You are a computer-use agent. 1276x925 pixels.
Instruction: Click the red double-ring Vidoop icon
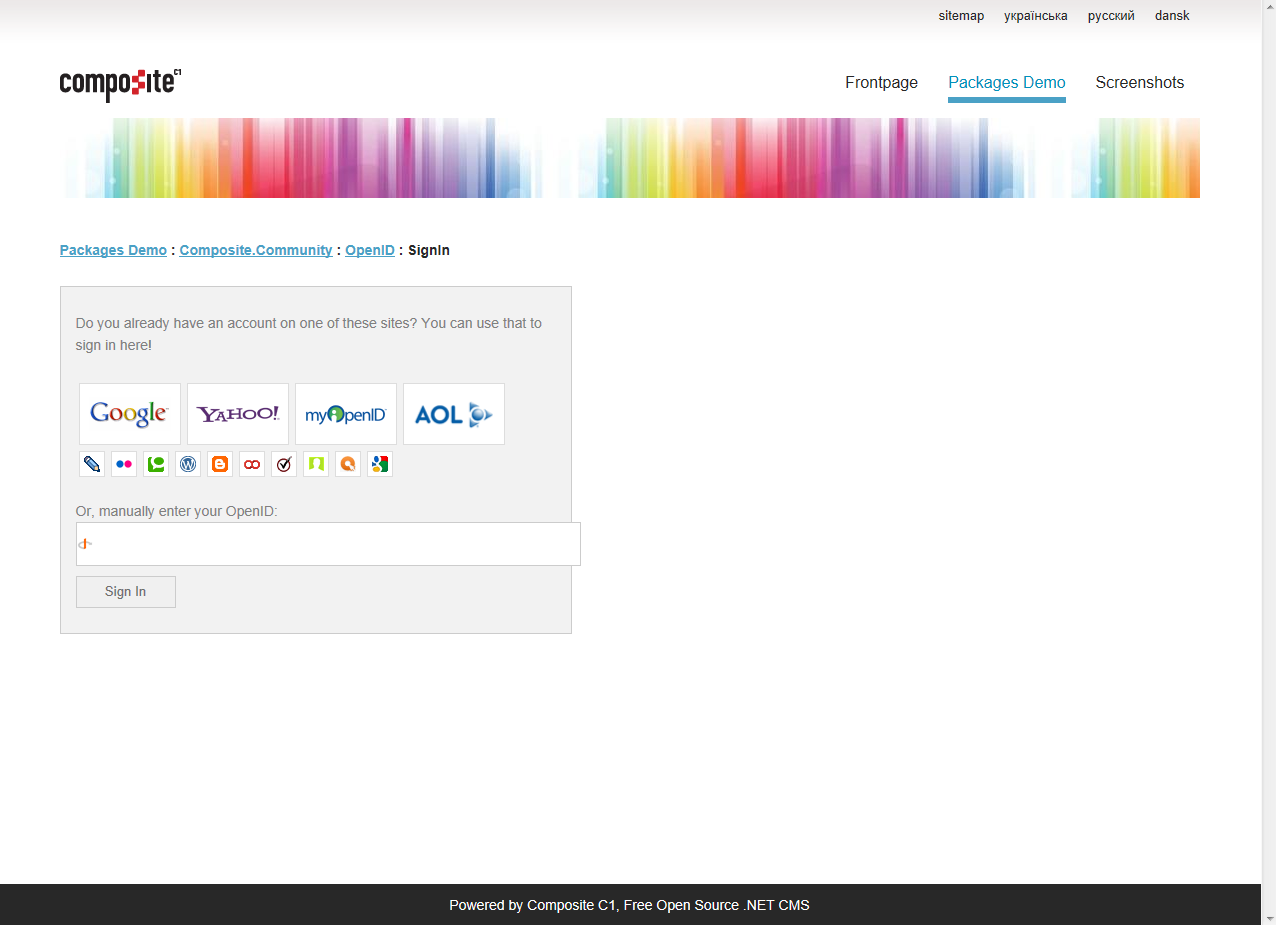pyautogui.click(x=252, y=464)
